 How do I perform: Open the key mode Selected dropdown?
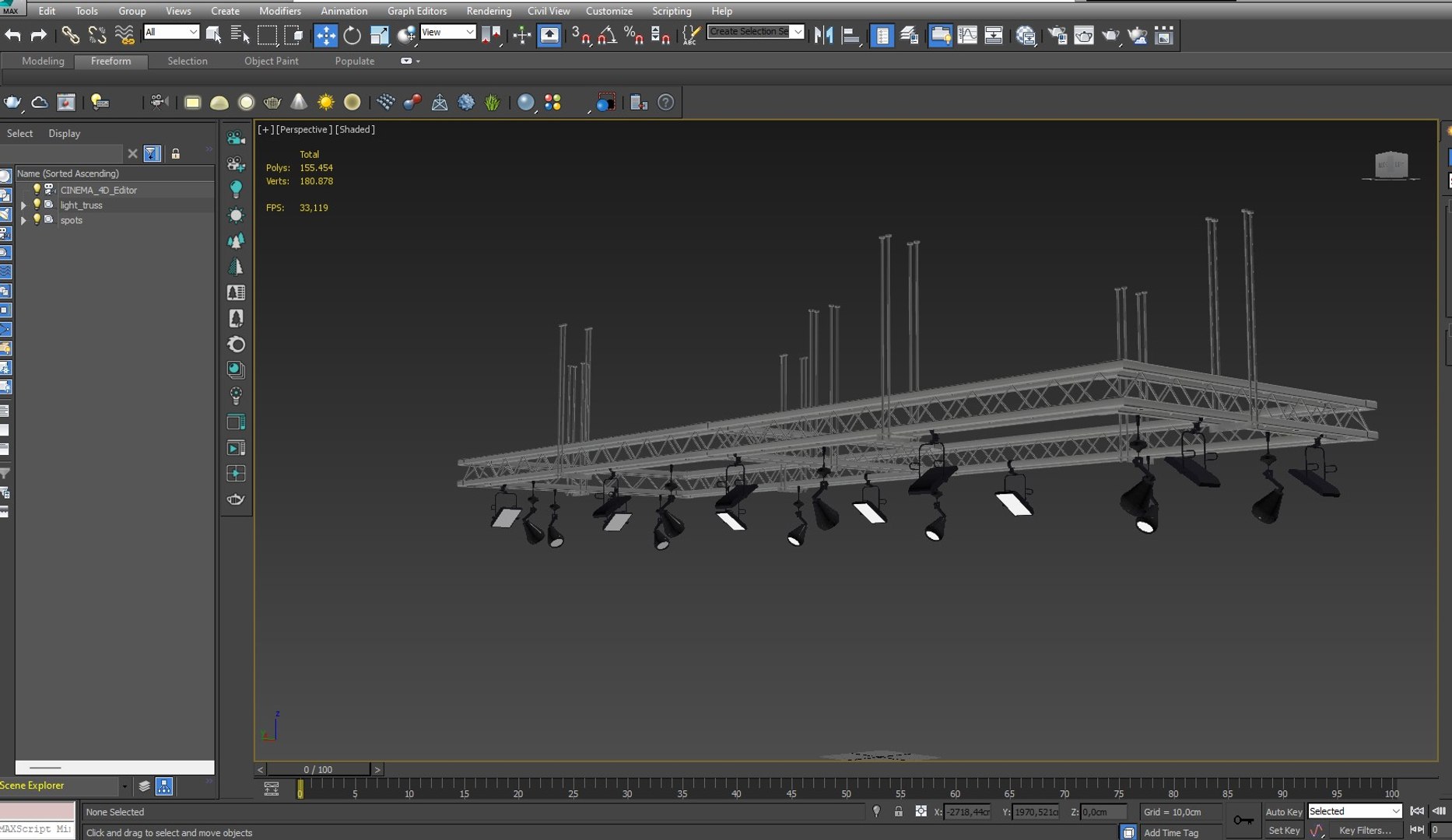coord(1354,811)
